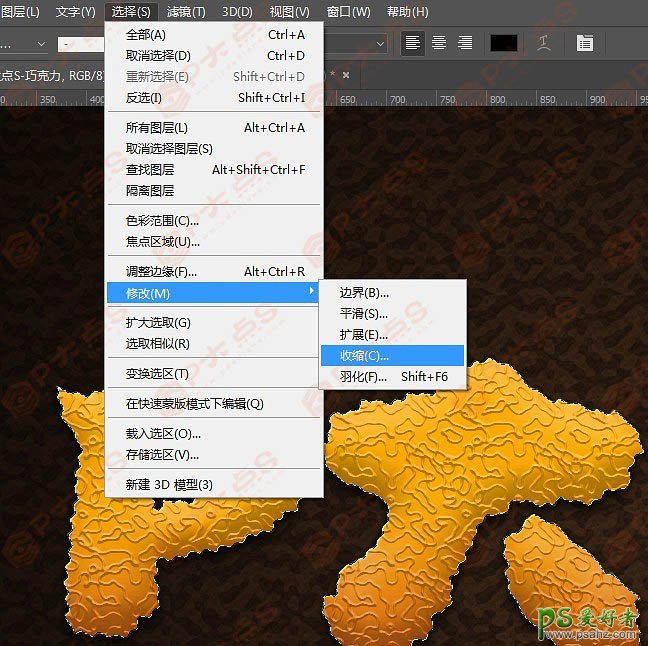The width and height of the screenshot is (648, 646).
Task: Close the document tab with the x
Action: tap(345, 75)
